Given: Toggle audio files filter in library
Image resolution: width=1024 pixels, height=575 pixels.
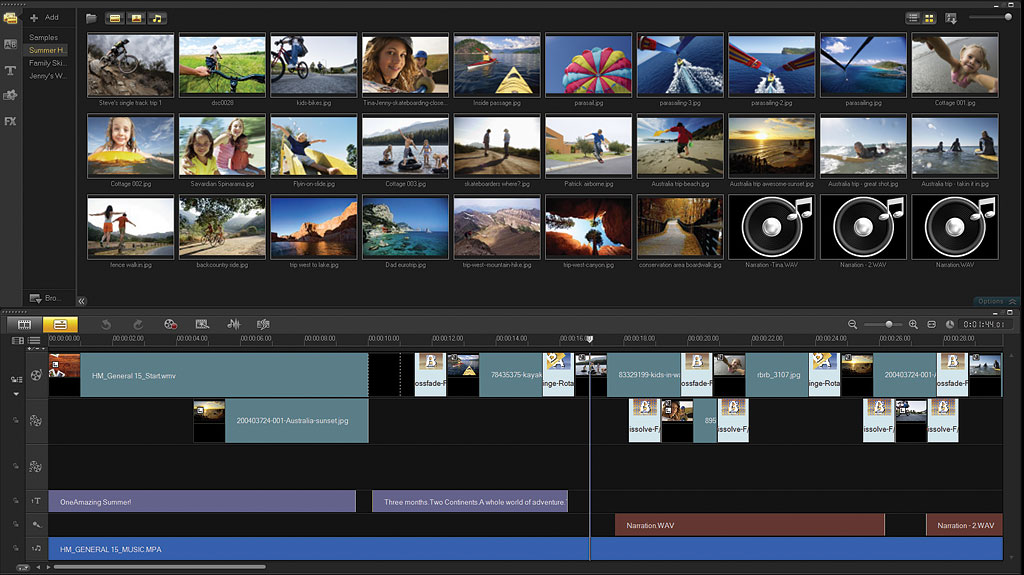Looking at the screenshot, I should [157, 18].
